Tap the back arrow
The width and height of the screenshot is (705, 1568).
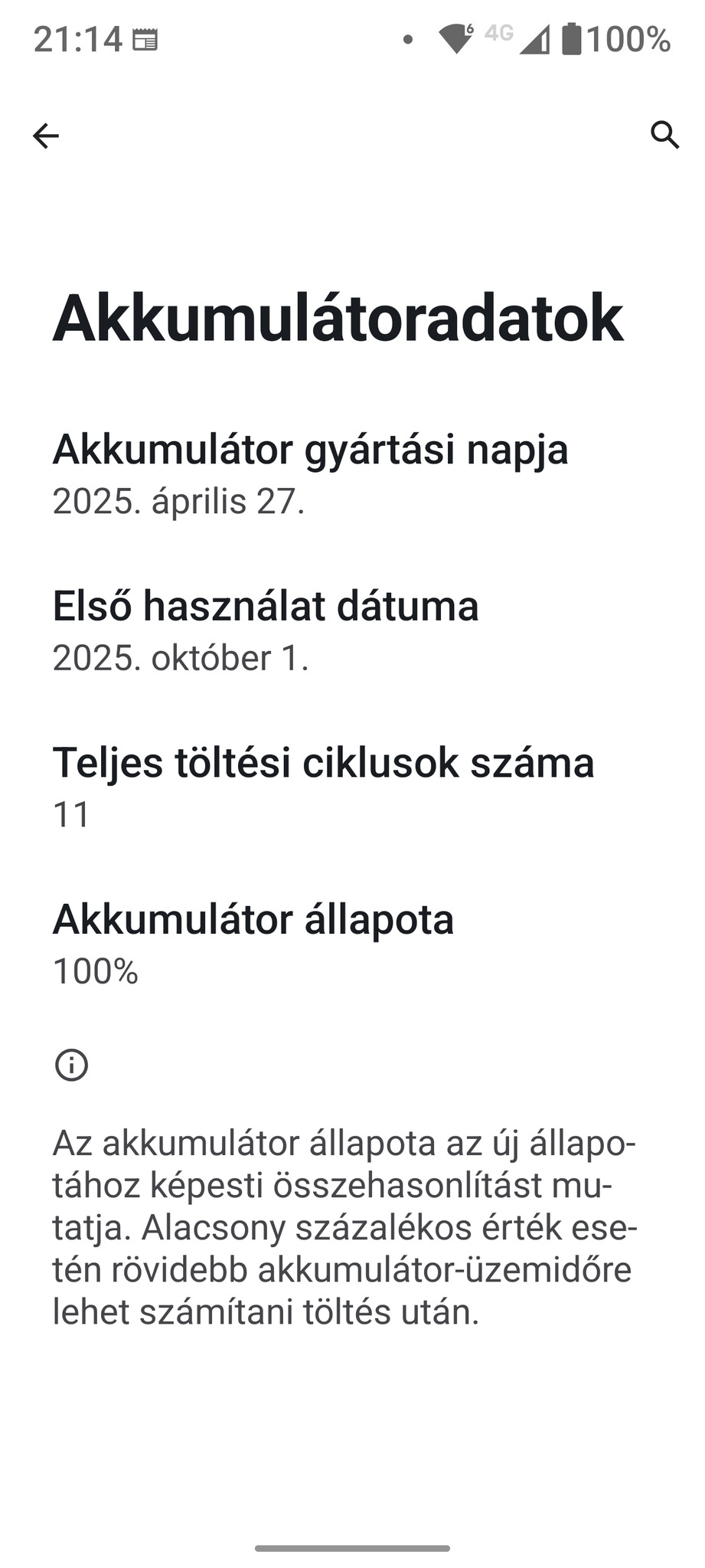click(46, 136)
